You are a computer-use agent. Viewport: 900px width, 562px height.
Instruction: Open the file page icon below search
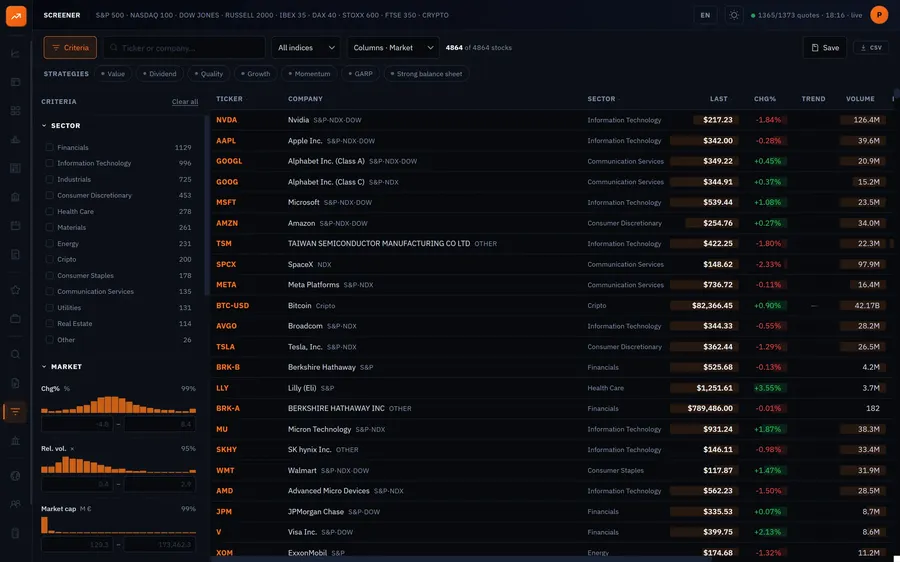15,383
